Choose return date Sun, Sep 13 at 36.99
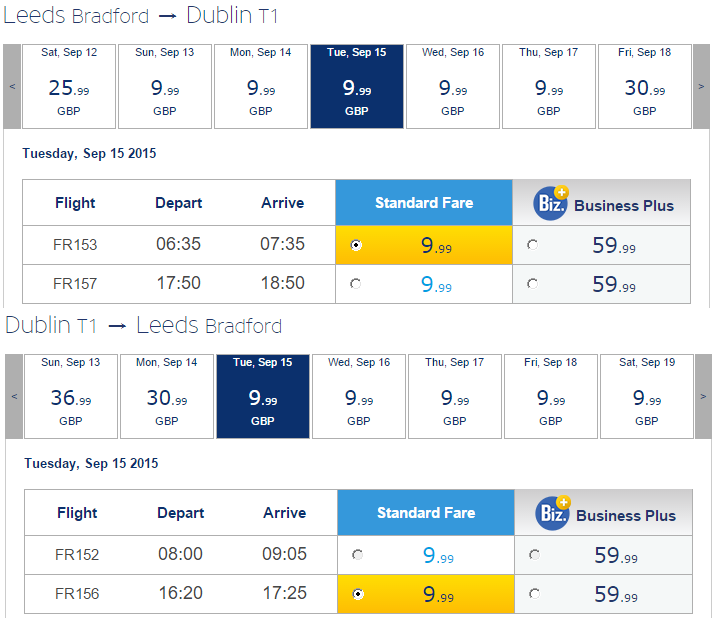This screenshot has height=618, width=714. (71, 396)
